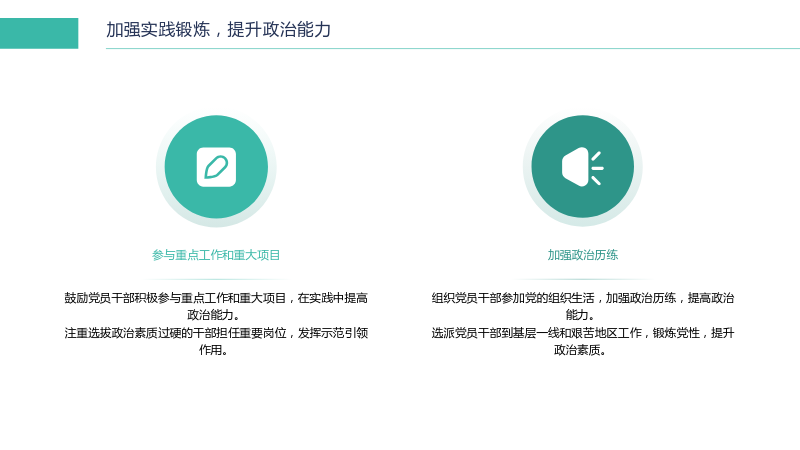Image resolution: width=800 pixels, height=450 pixels.
Task: Click the white rounded square inside left circle
Action: (216, 167)
